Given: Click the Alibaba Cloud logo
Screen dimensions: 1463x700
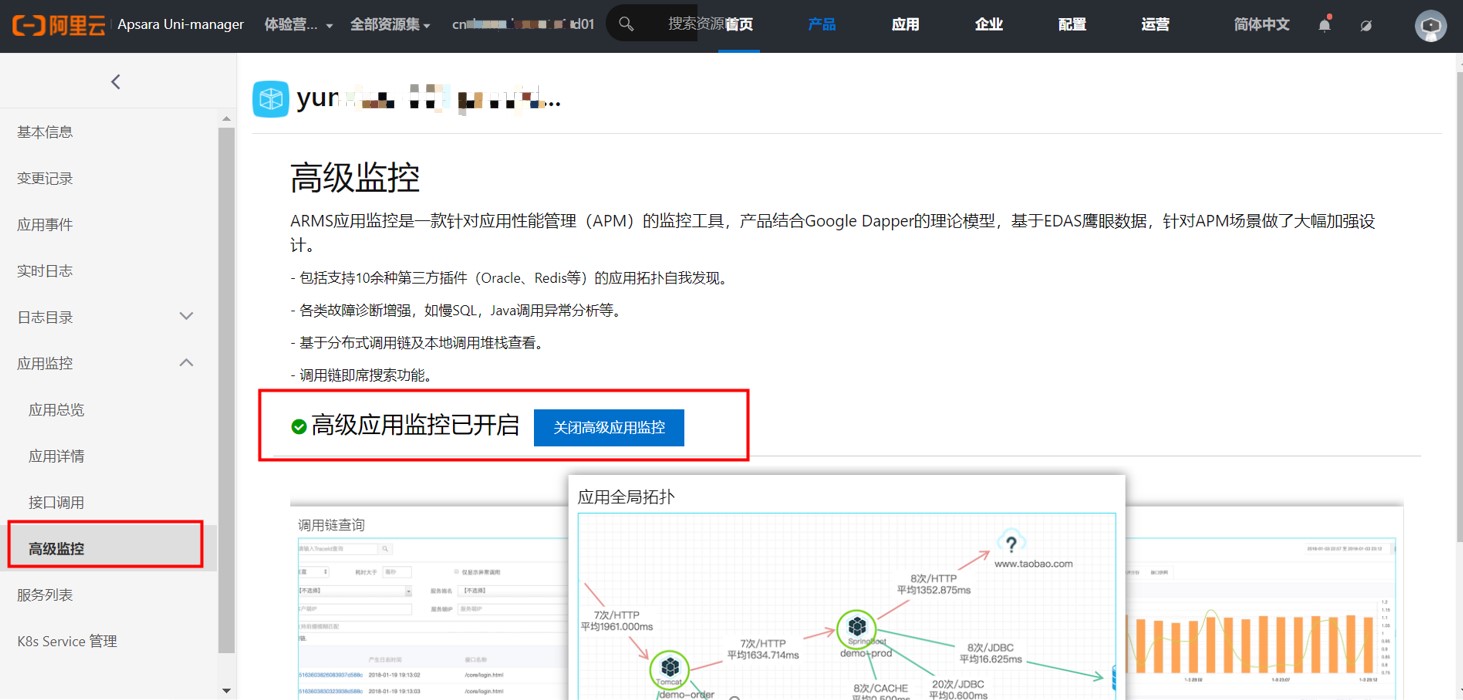Looking at the screenshot, I should pos(58,25).
